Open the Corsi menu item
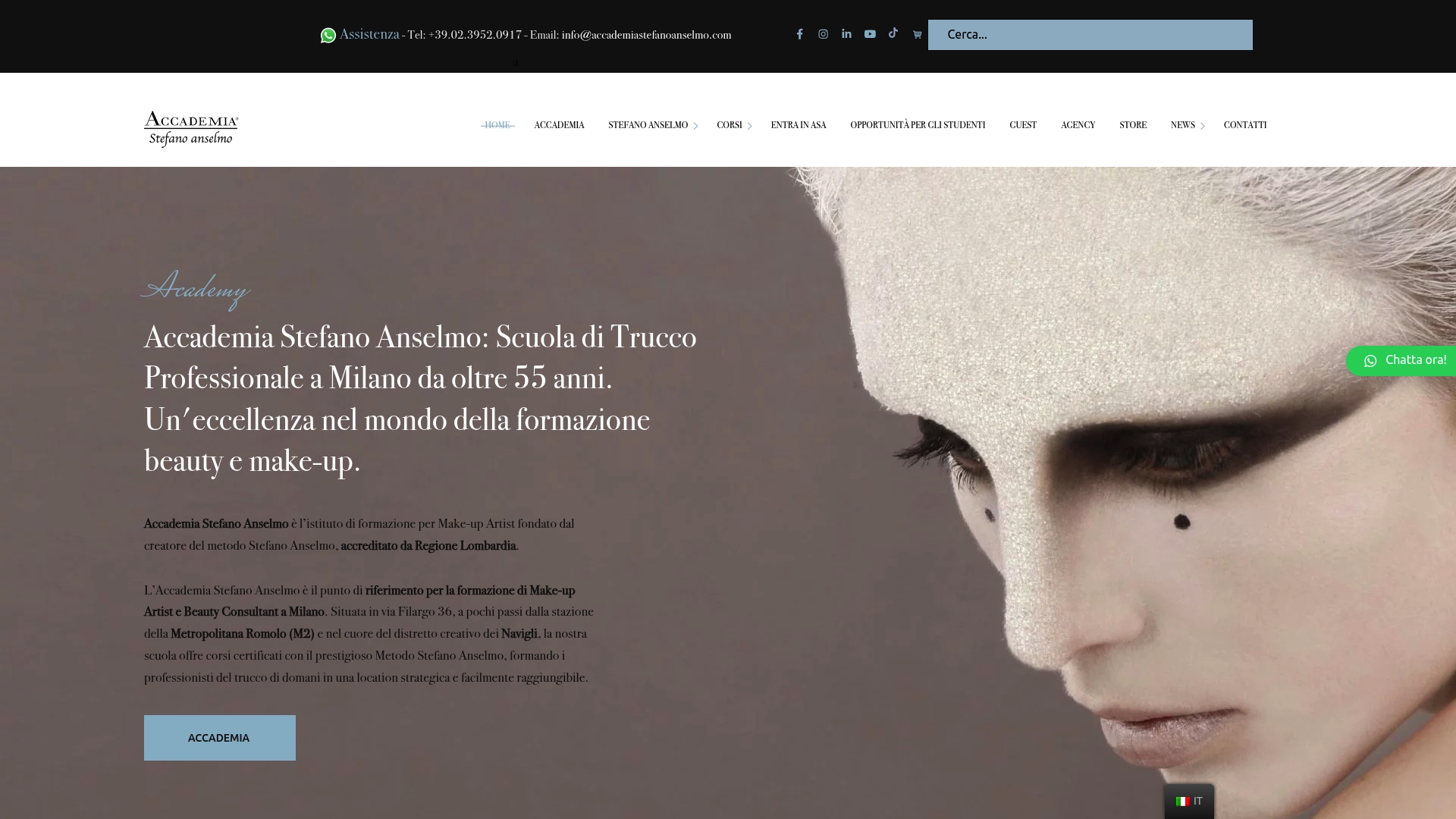Screen dimensions: 1456x819 pos(729,125)
